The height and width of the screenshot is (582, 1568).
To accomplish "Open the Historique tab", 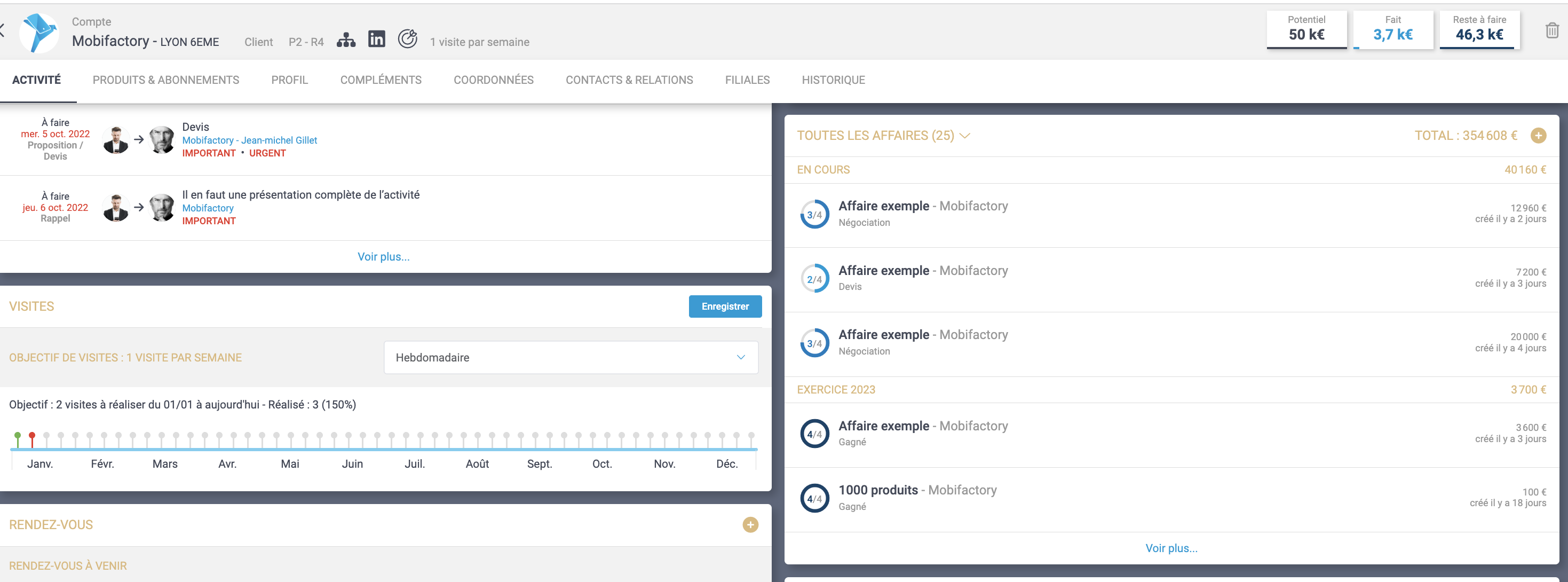I will [833, 80].
